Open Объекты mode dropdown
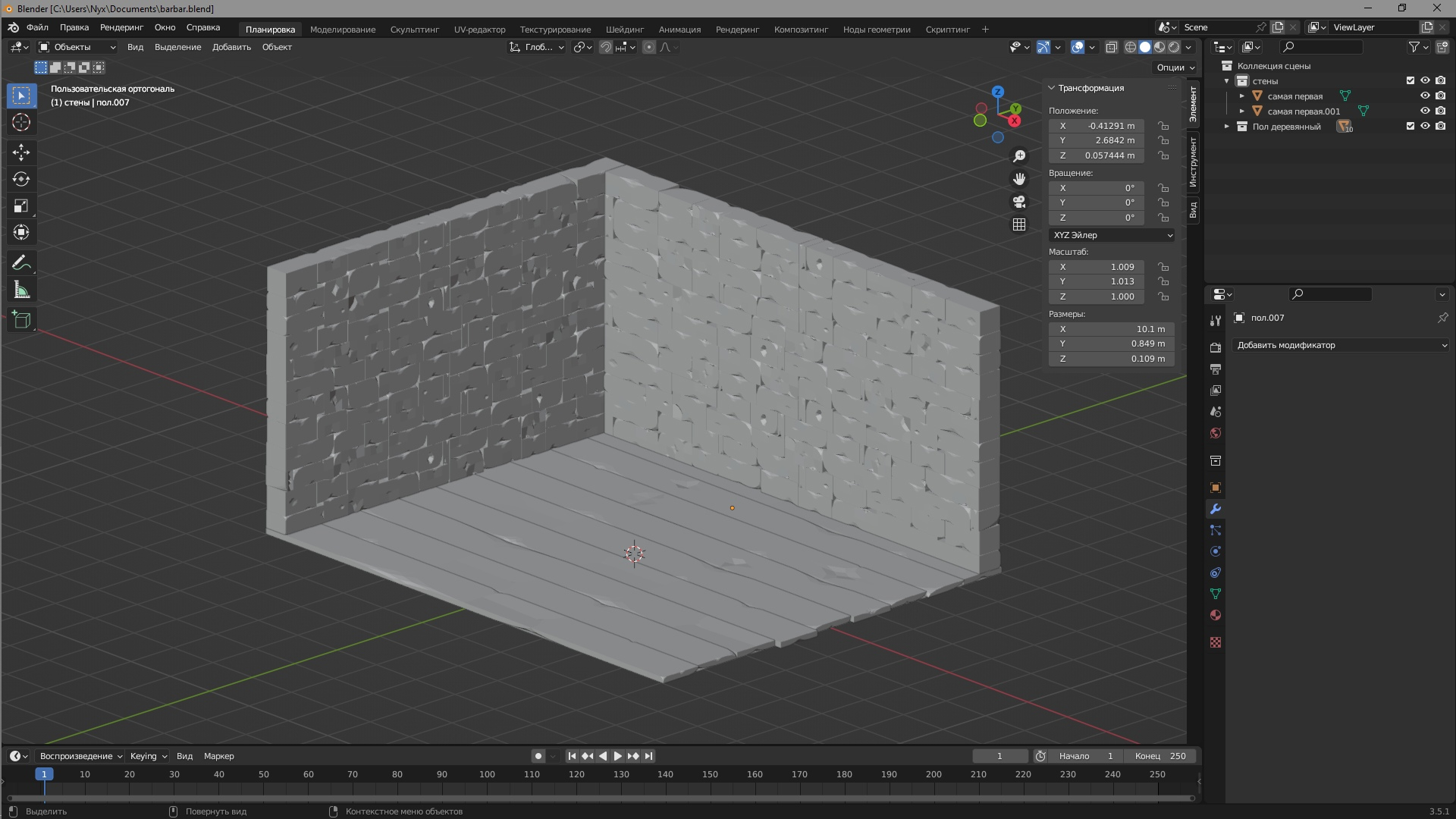 (x=77, y=47)
